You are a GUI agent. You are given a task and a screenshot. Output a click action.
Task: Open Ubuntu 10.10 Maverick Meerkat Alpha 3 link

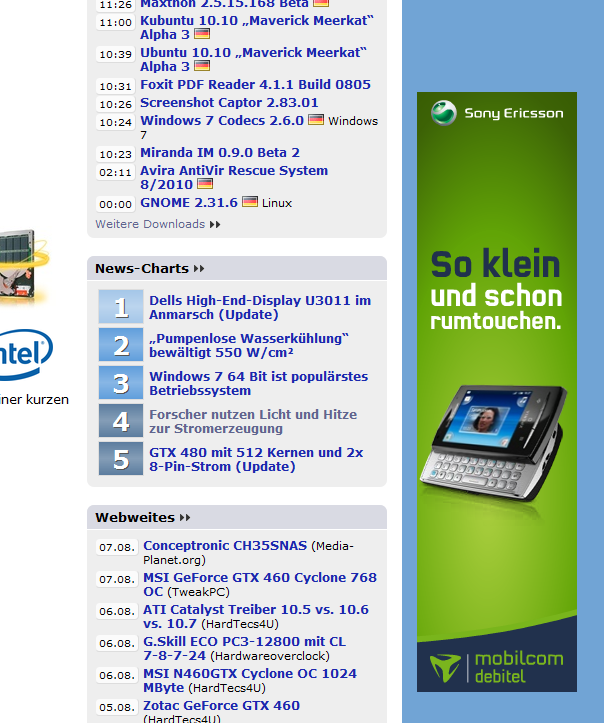(253, 59)
